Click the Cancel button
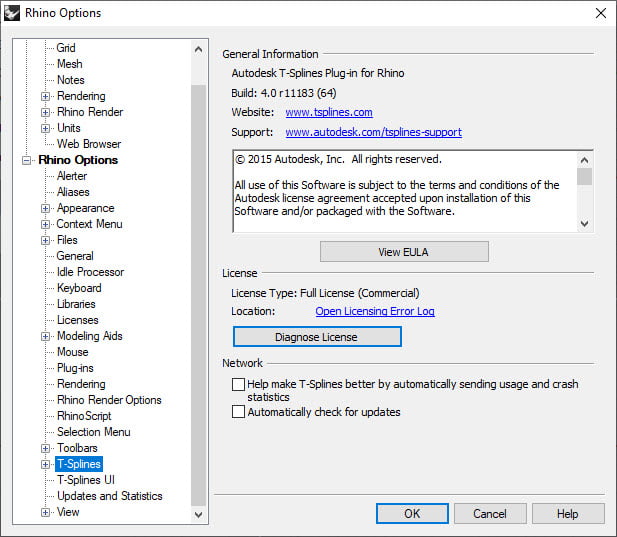 490,514
